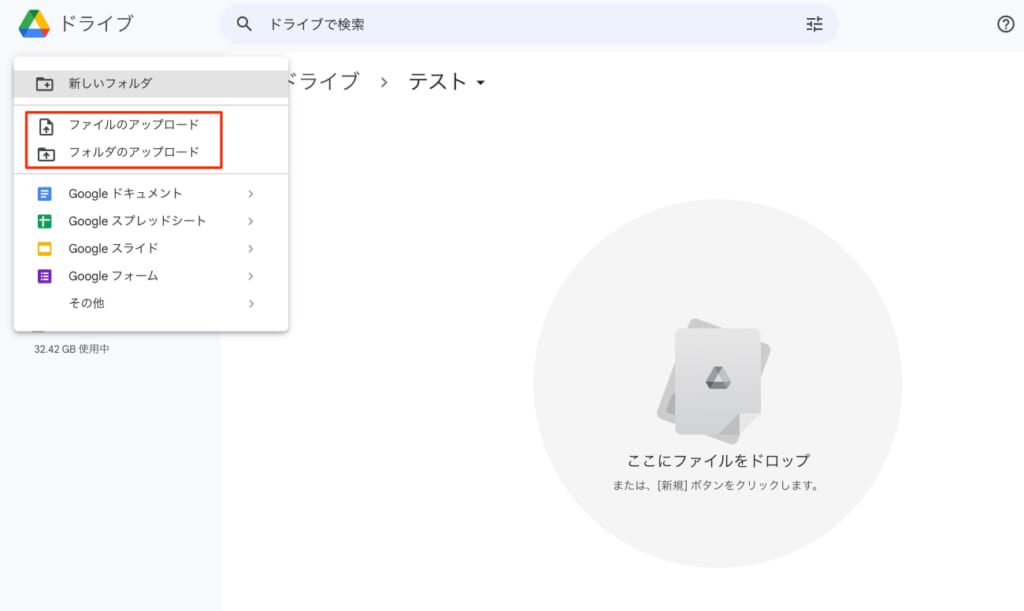The image size is (1024, 611).
Task: Open the search options filter icon
Action: click(x=814, y=24)
